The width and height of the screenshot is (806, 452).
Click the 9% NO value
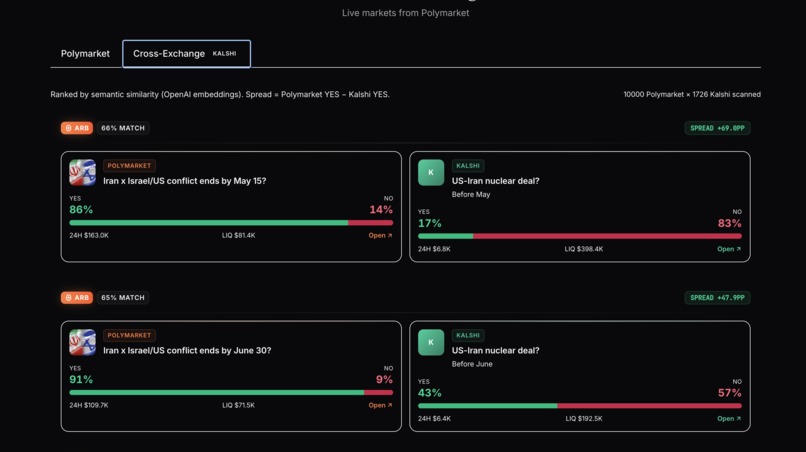[x=384, y=379]
